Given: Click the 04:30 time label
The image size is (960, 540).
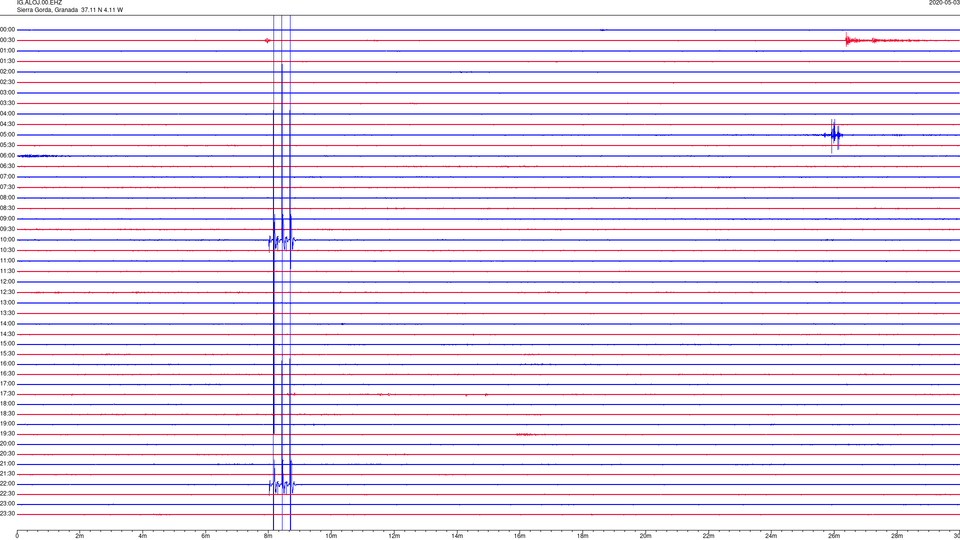Looking at the screenshot, I should 7,124.
